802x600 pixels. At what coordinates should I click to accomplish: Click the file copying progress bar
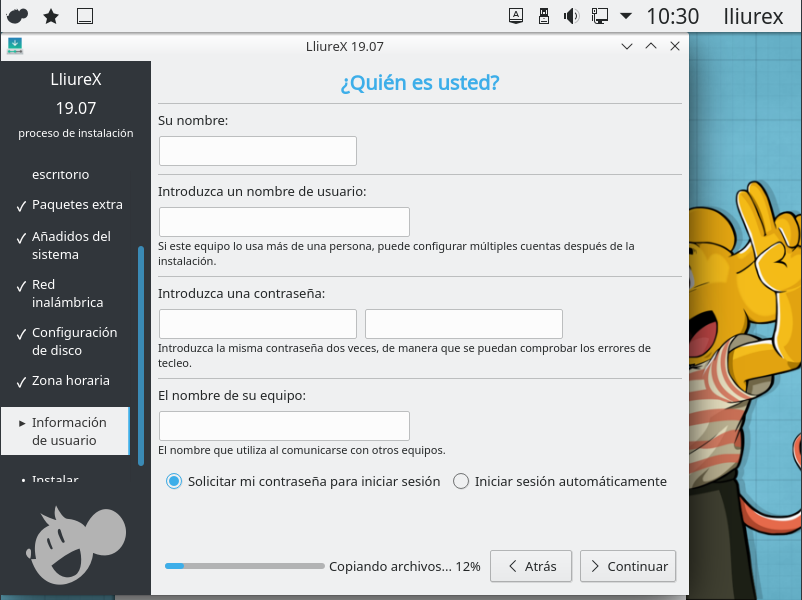tap(245, 566)
